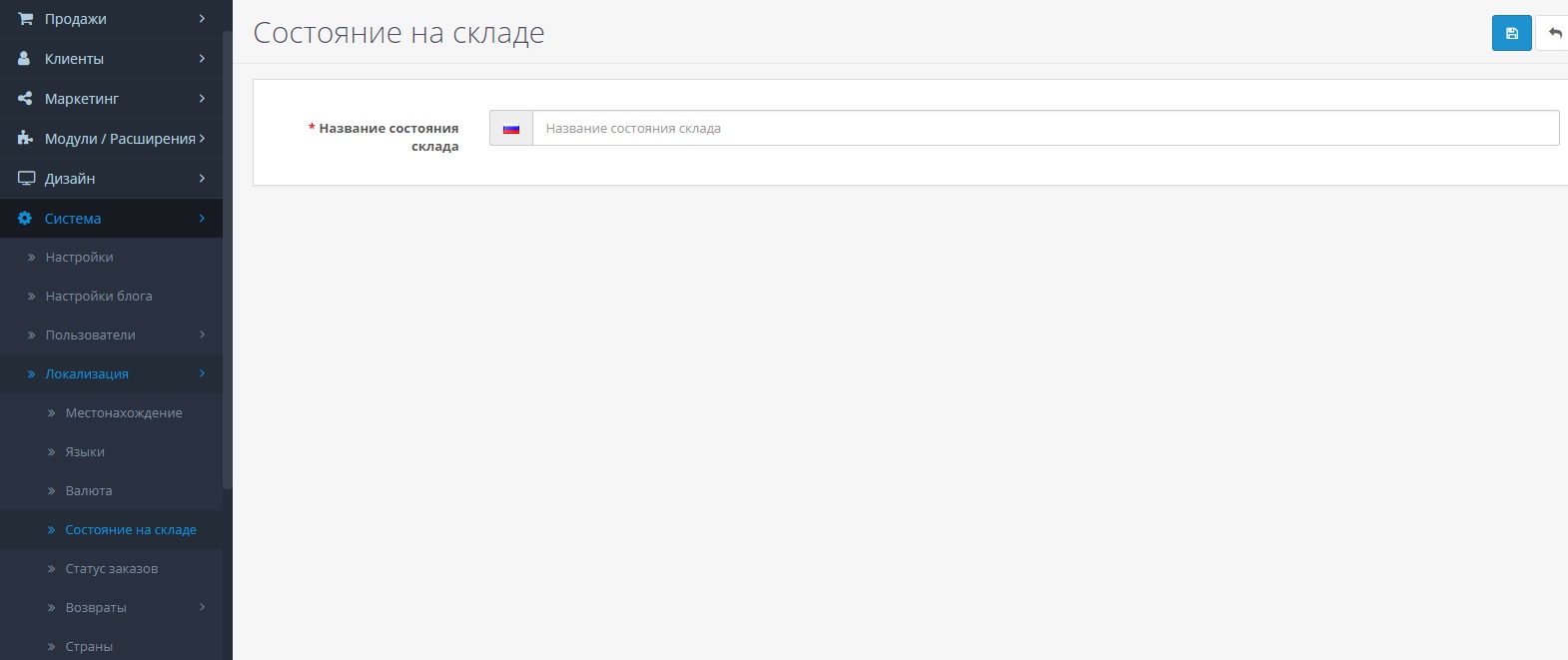Expand the Пользователи submenu chevron

[x=202, y=334]
